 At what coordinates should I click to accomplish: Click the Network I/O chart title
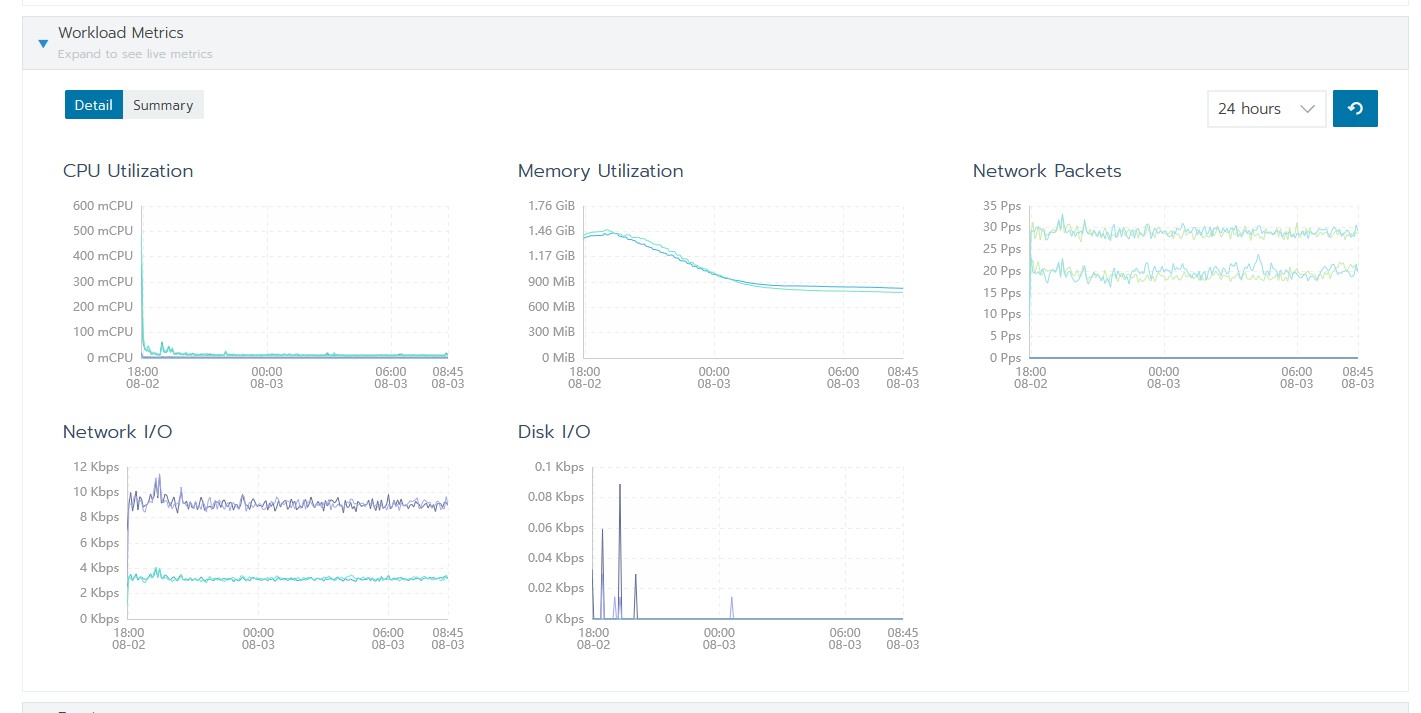pyautogui.click(x=117, y=432)
